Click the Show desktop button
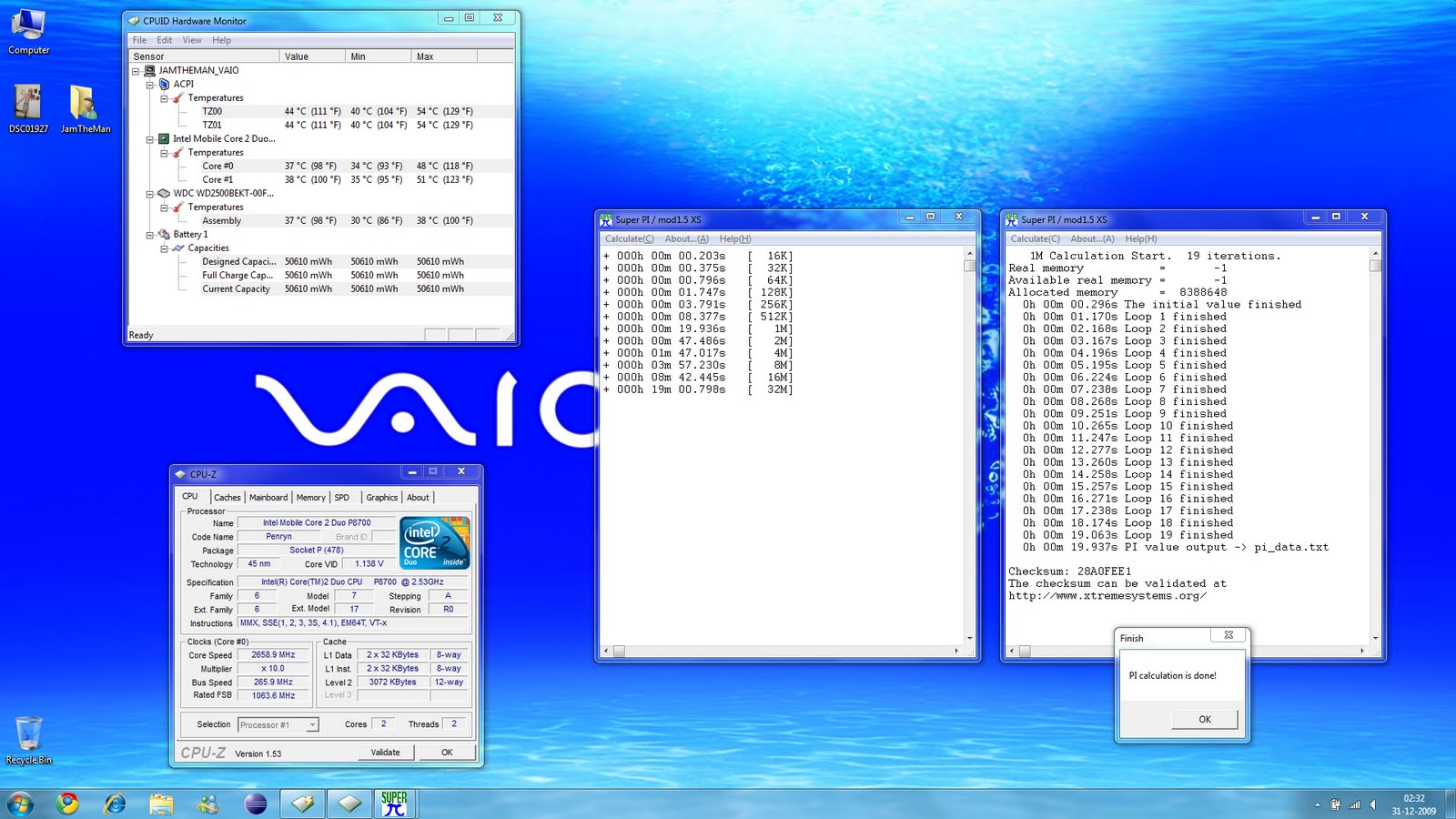 point(1450,804)
